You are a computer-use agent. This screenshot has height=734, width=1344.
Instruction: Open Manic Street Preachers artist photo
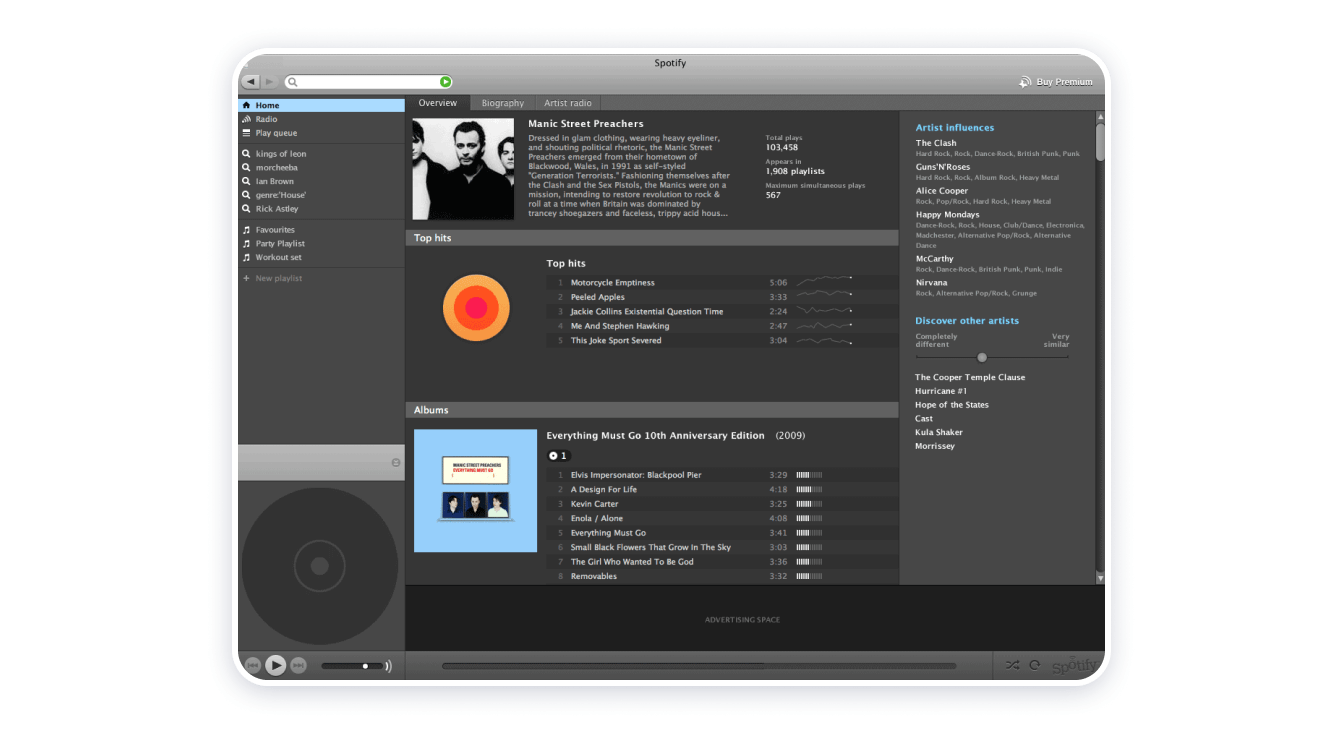[x=465, y=169]
